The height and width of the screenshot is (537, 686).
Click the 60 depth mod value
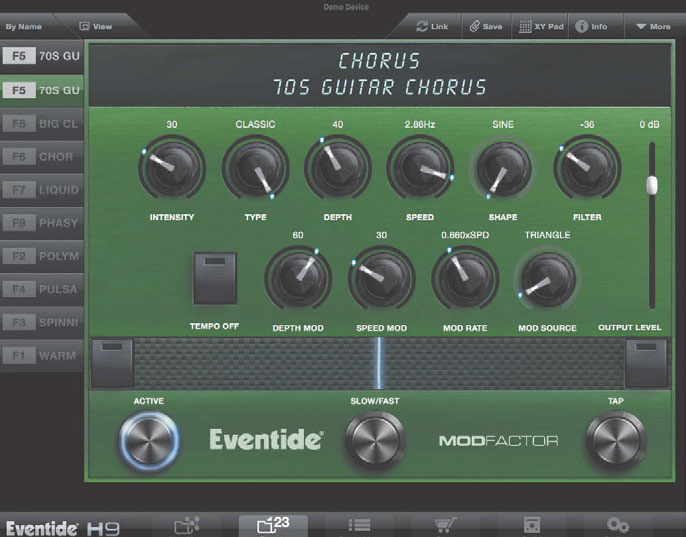pyautogui.click(x=298, y=235)
